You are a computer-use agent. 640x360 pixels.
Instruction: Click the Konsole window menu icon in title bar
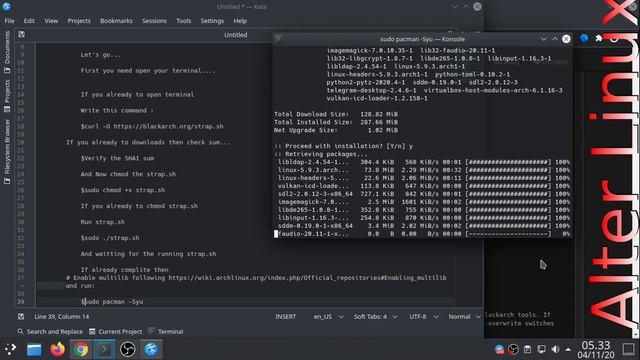click(x=279, y=39)
